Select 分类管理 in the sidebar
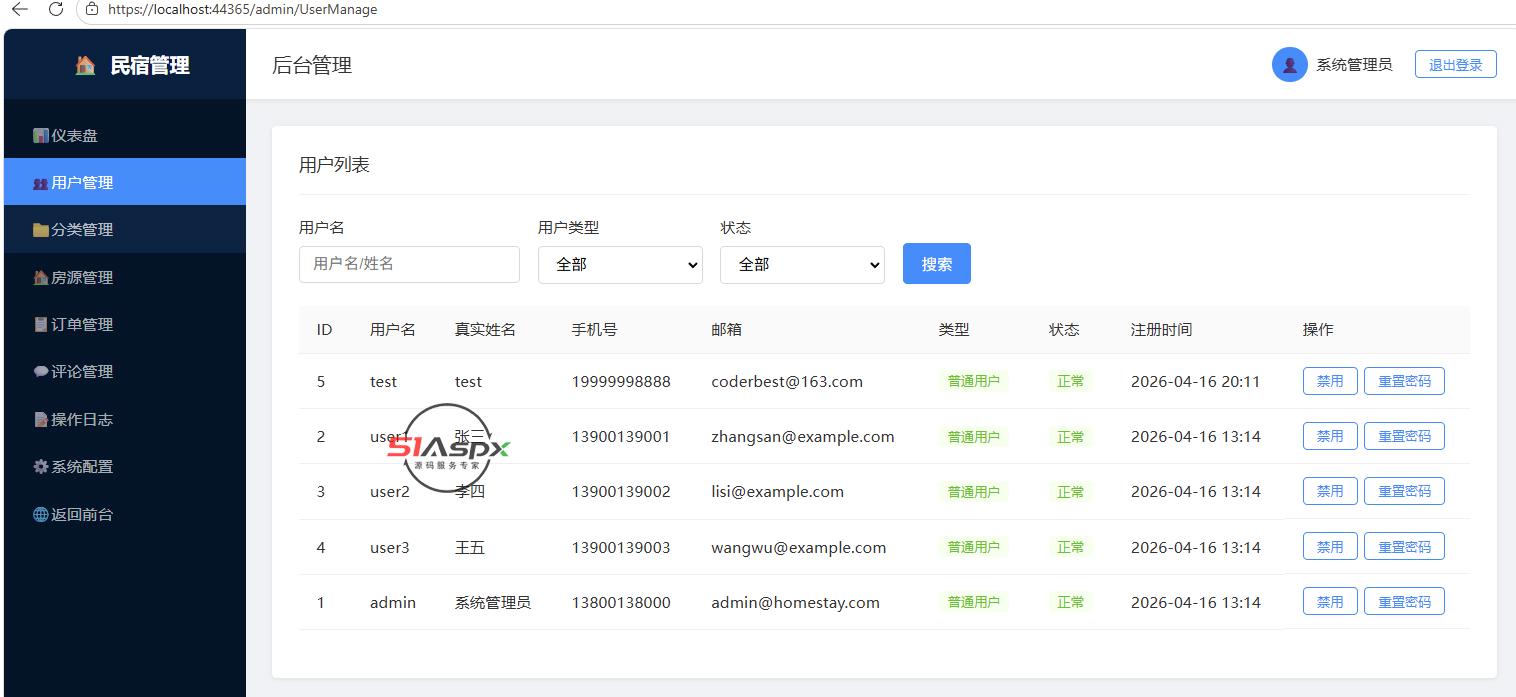Image resolution: width=1516 pixels, height=697 pixels. (x=125, y=230)
